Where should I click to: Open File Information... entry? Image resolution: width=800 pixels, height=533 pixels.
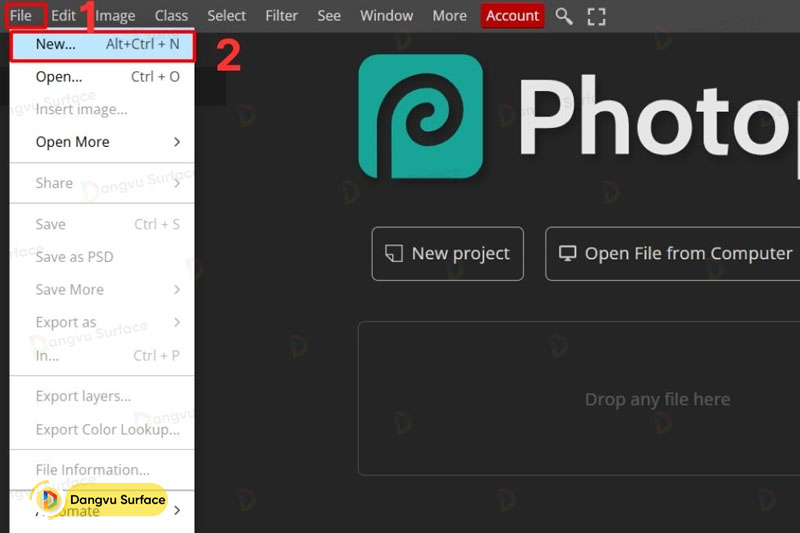[102, 470]
